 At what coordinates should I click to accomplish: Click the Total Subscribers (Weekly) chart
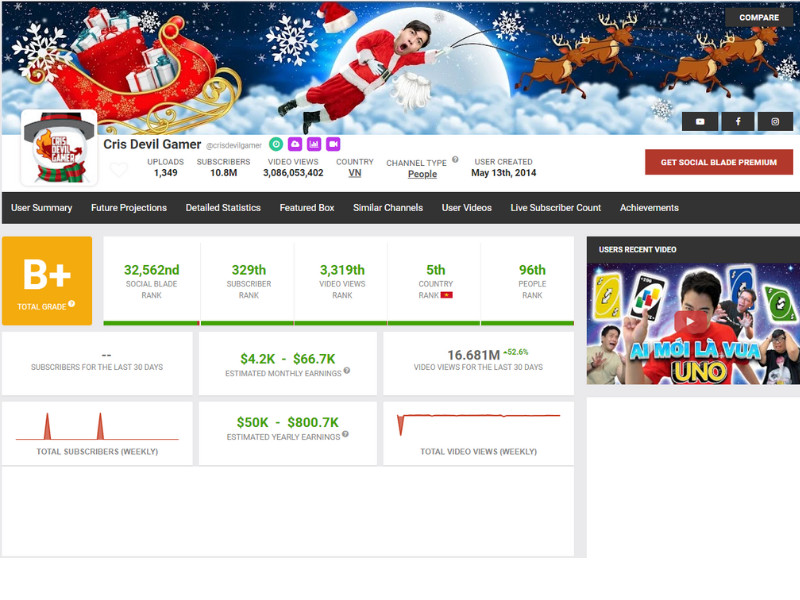[x=97, y=427]
